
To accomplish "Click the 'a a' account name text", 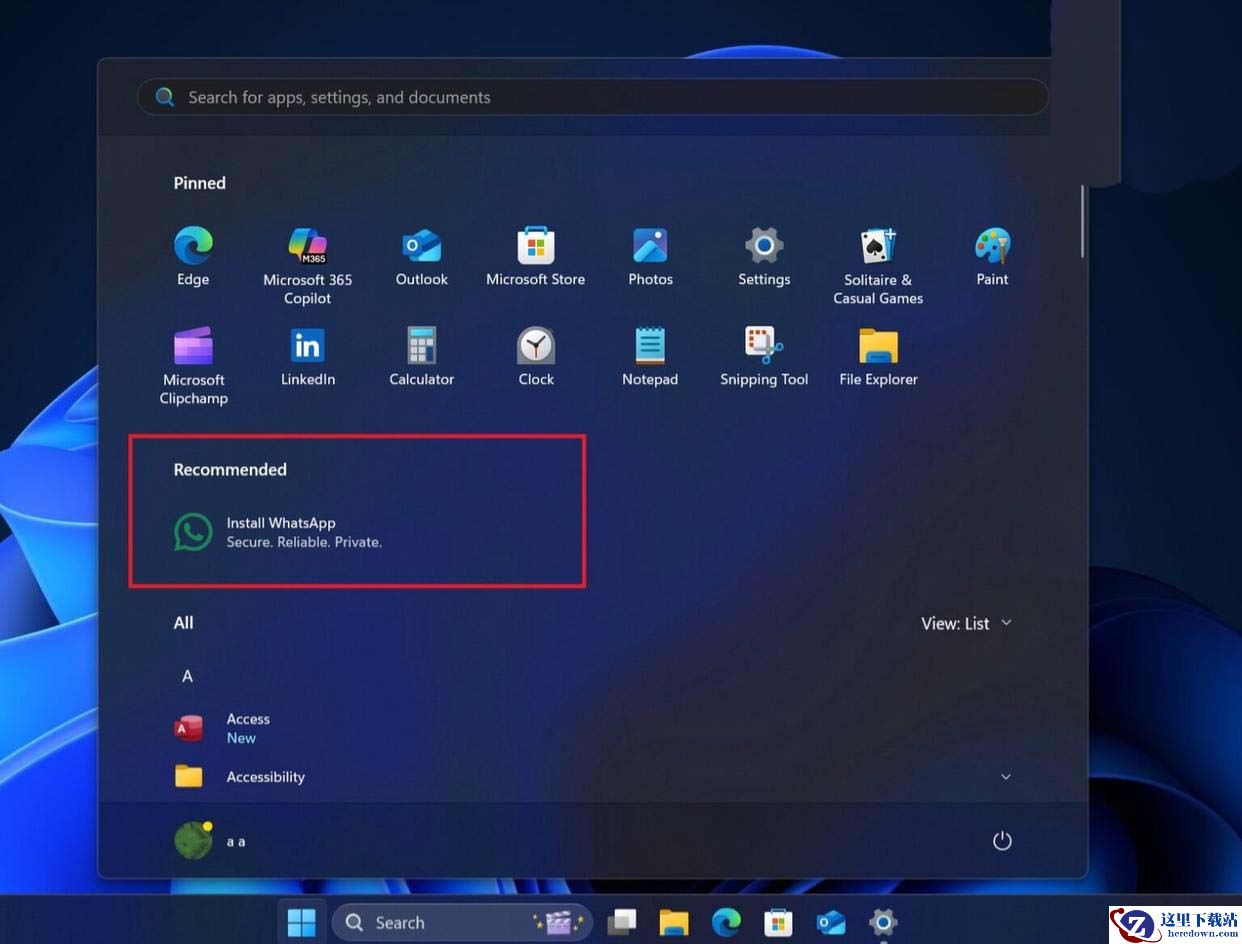I will (x=236, y=842).
